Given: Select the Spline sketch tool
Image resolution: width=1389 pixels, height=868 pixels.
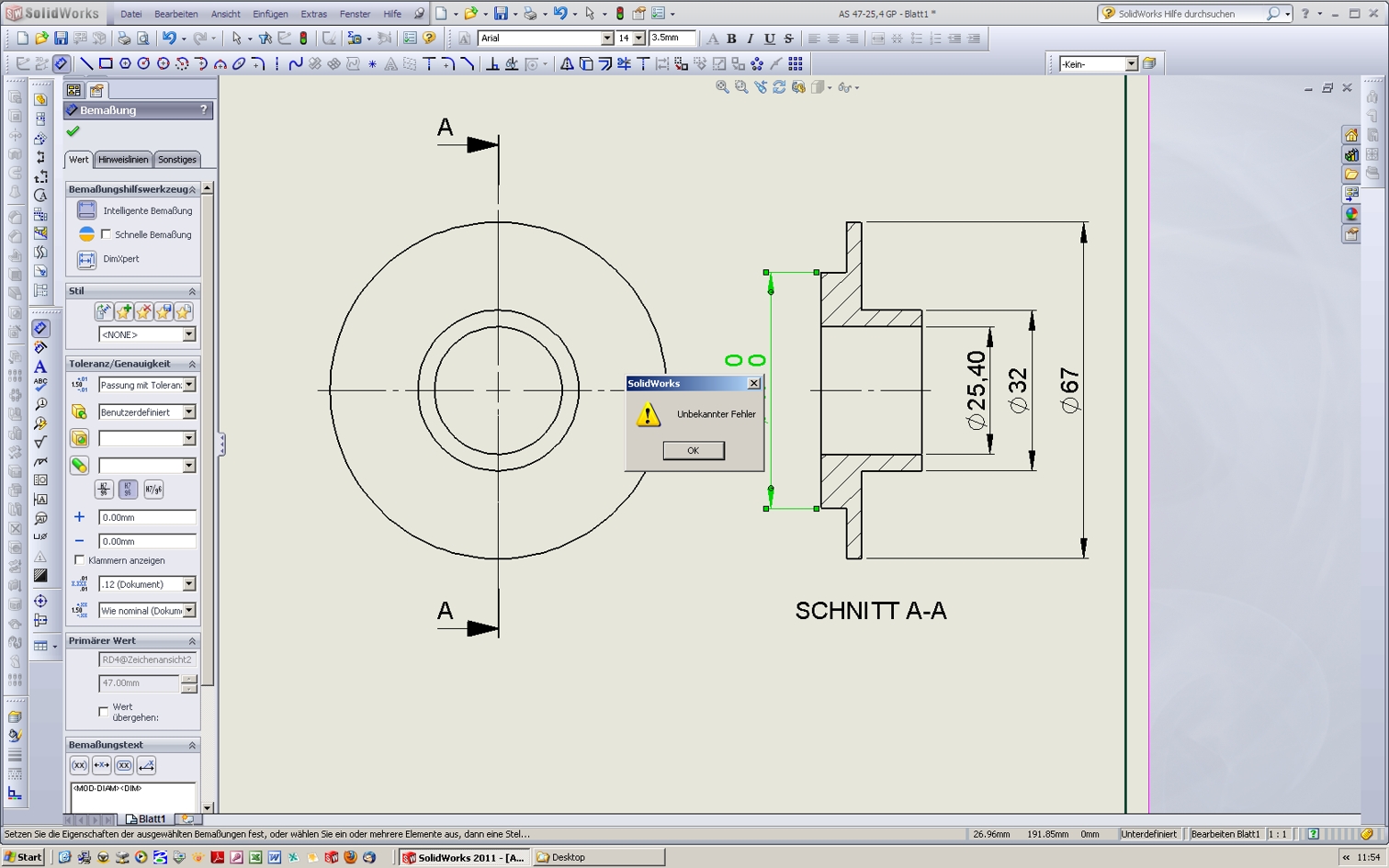Looking at the screenshot, I should click(x=296, y=63).
